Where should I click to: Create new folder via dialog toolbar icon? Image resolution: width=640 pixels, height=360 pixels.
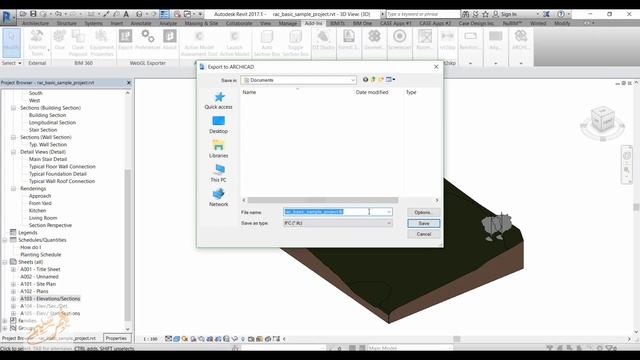coord(381,80)
